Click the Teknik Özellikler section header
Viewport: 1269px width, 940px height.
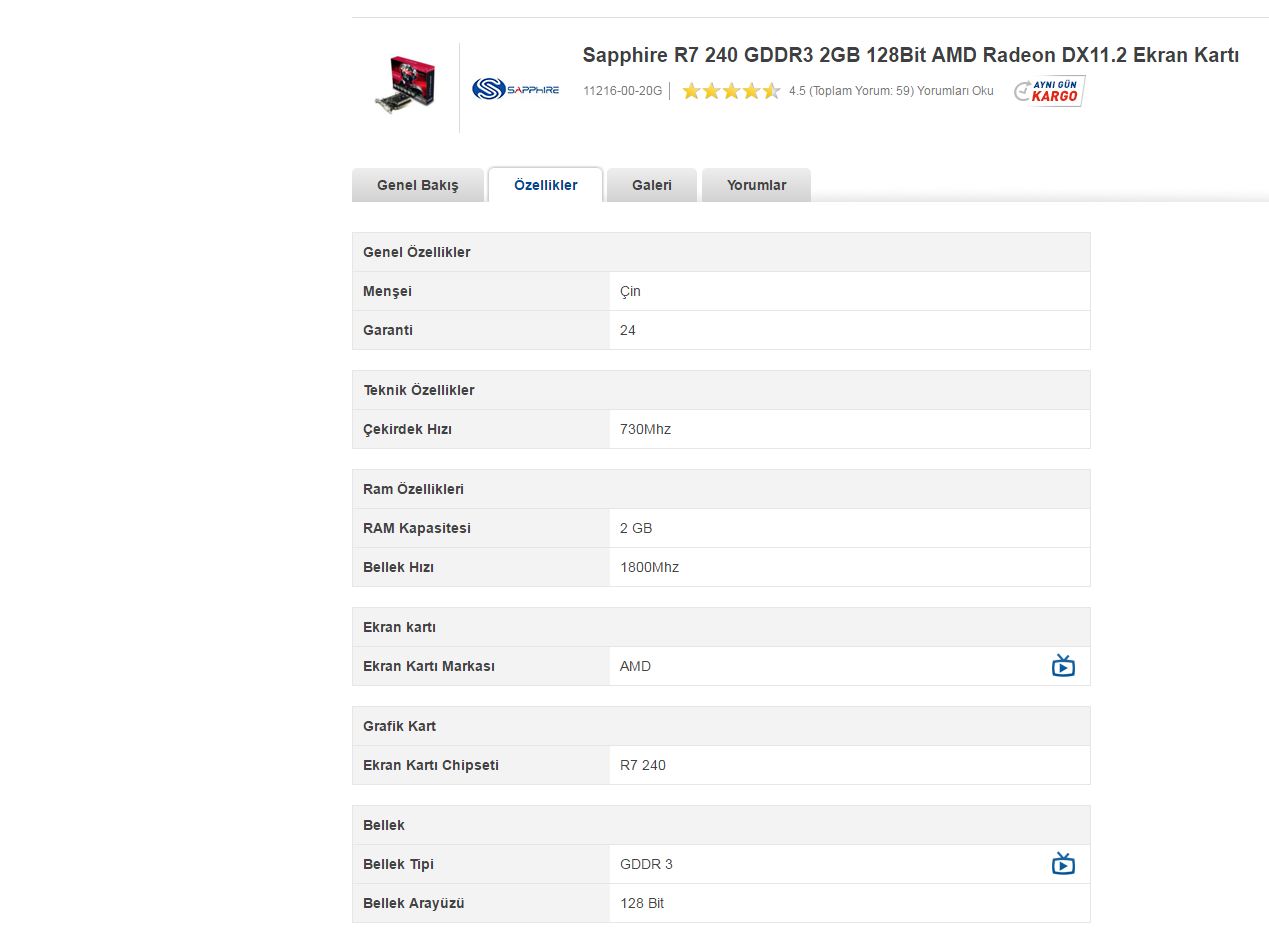coord(721,390)
